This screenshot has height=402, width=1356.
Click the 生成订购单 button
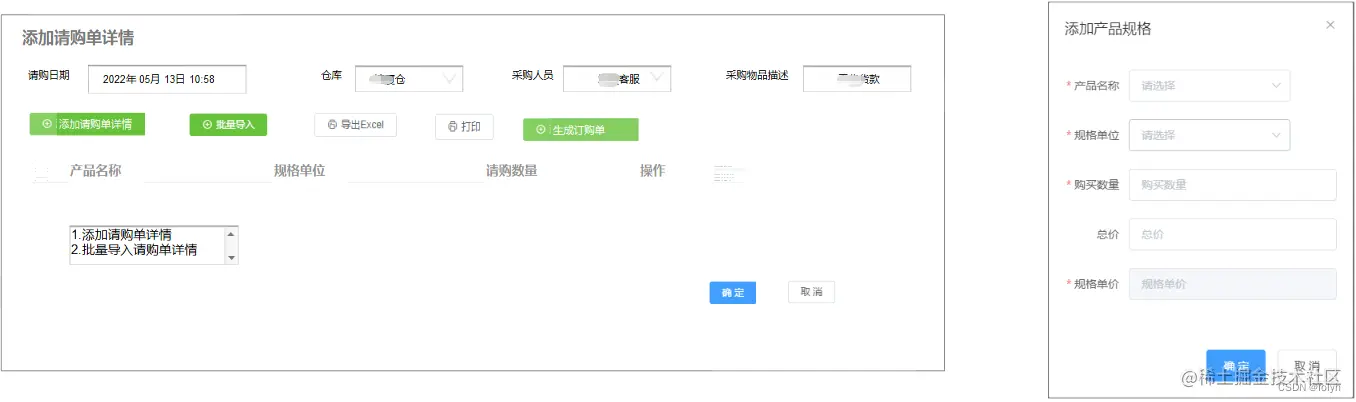[580, 129]
